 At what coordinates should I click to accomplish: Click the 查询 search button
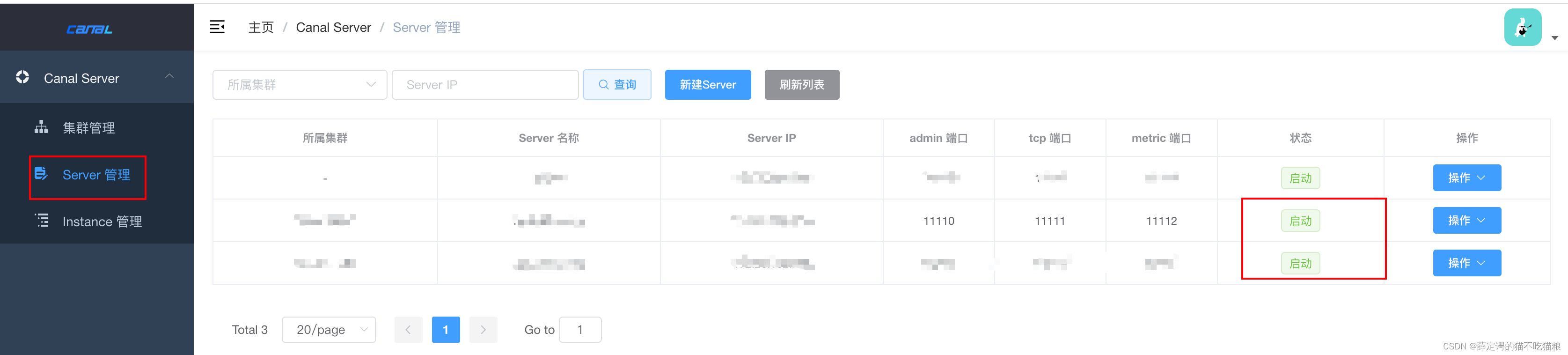(x=617, y=85)
